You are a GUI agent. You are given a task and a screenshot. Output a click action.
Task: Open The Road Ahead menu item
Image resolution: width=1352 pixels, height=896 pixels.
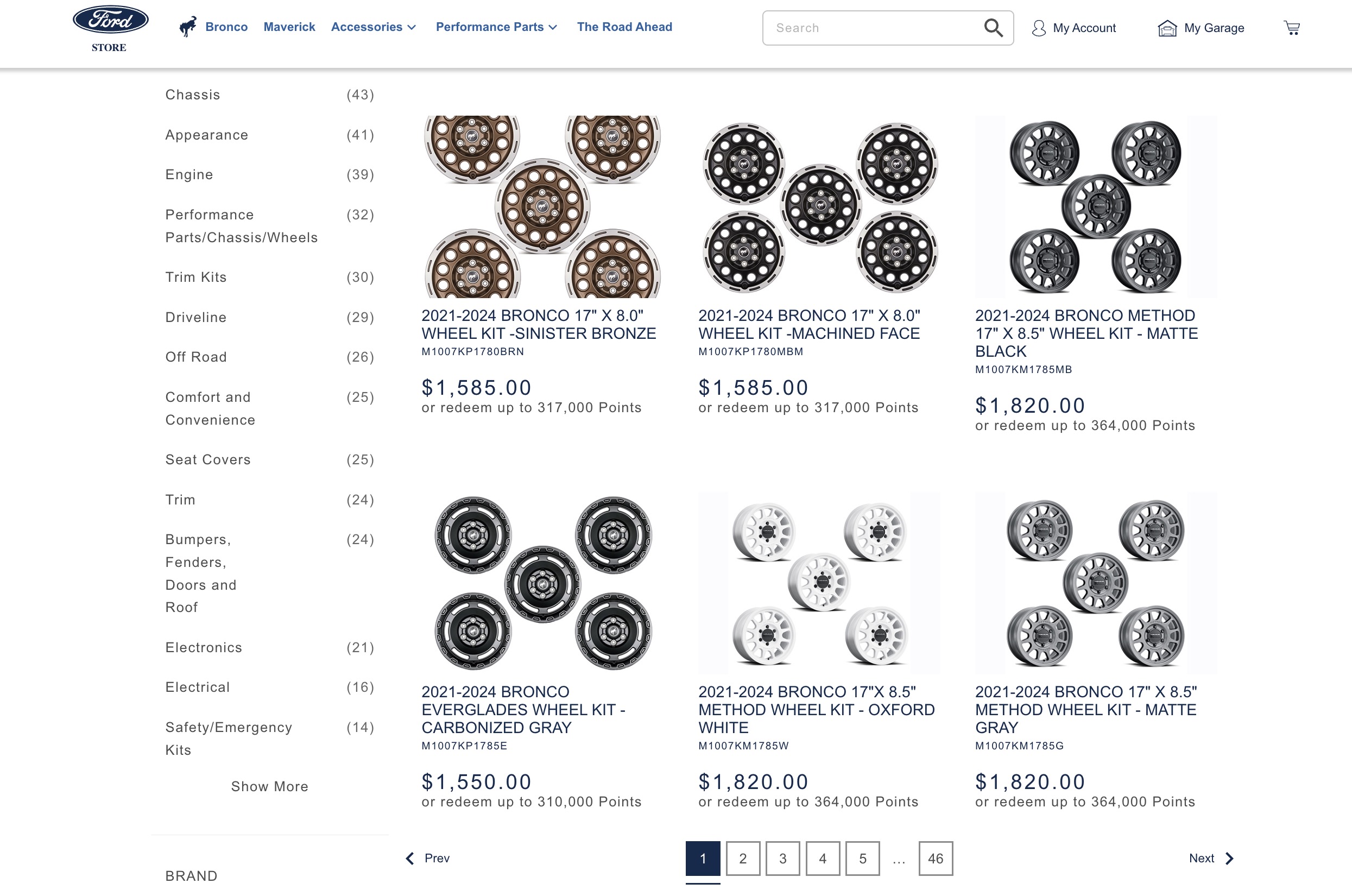pos(624,26)
